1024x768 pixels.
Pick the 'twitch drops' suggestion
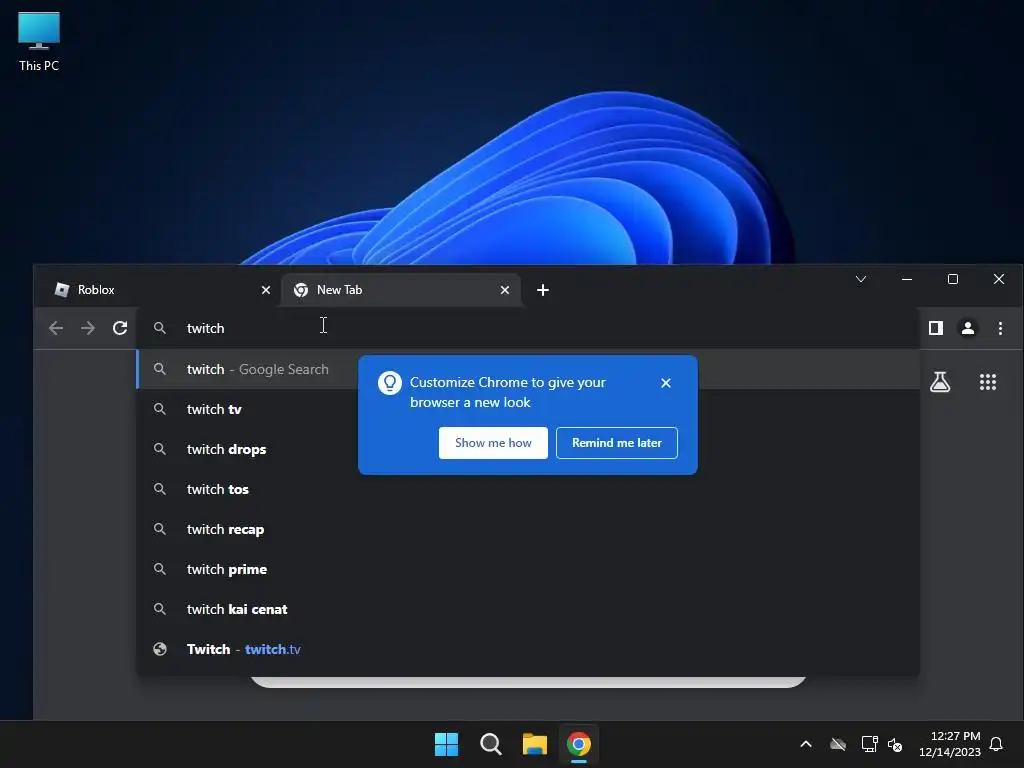click(x=528, y=449)
